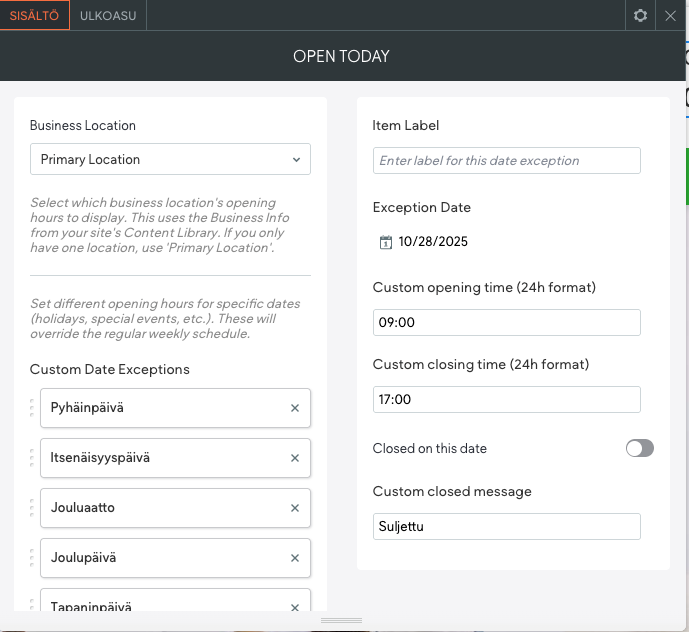Delete the Itsenäisyyspäivä exception using X icon
This screenshot has width=689, height=632.
tap(295, 458)
